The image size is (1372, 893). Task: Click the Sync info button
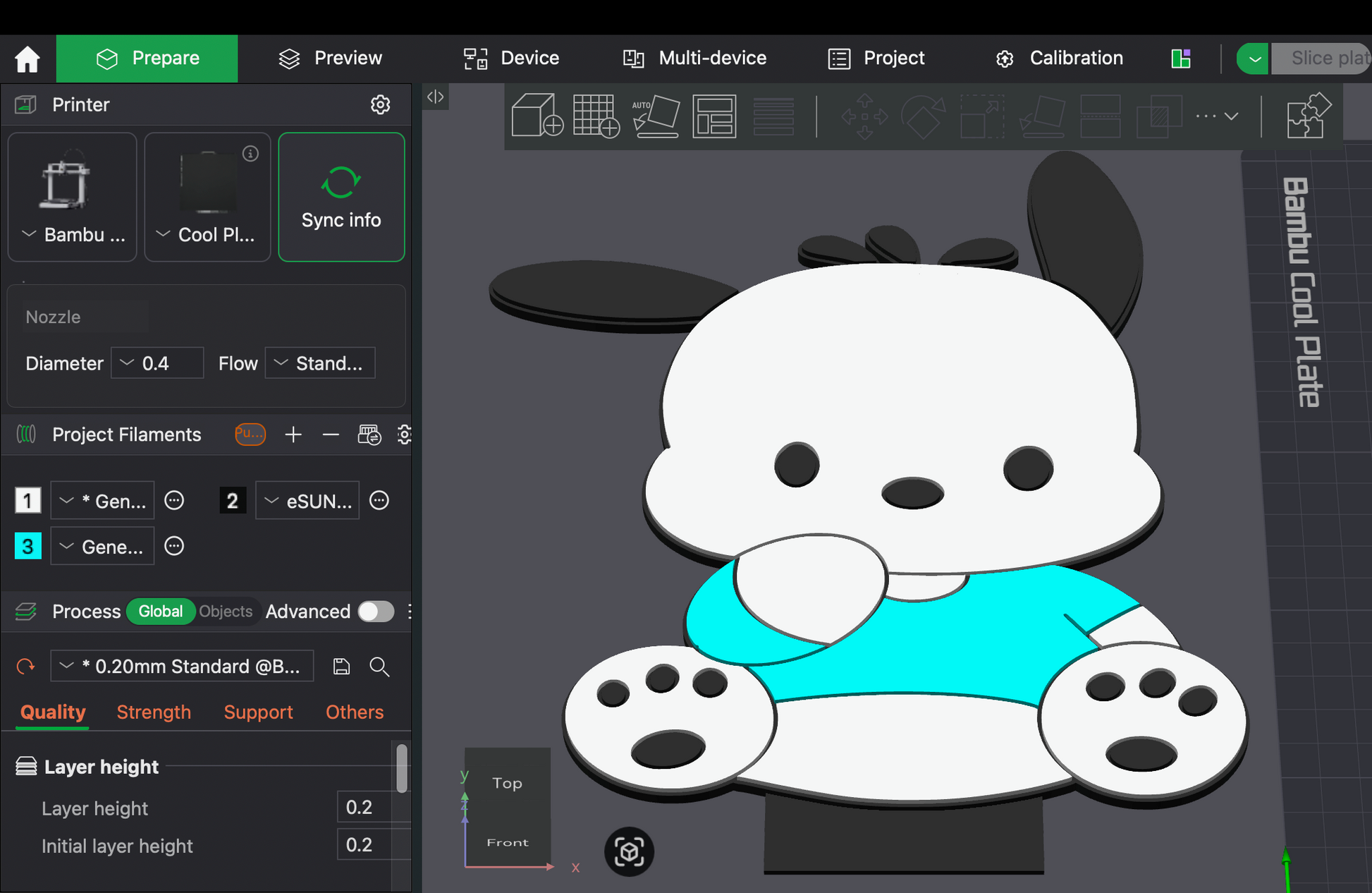341,198
